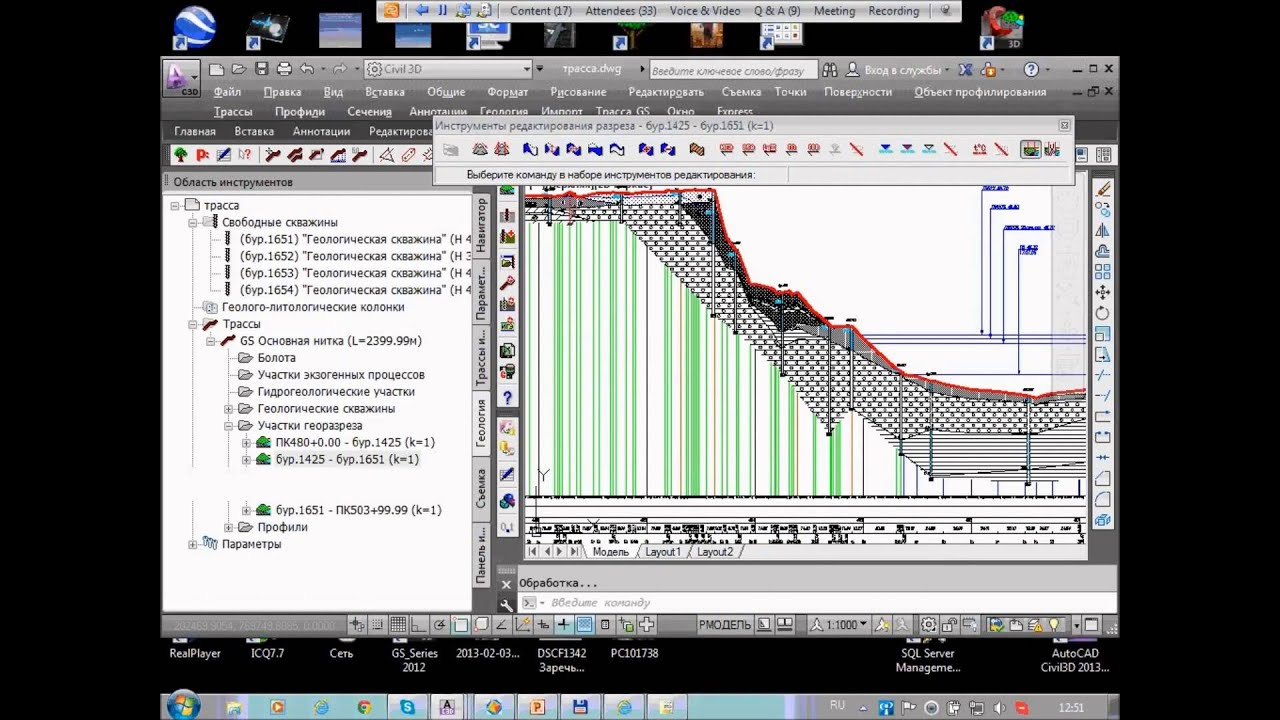Collapse the Трассы tree node
The width and height of the screenshot is (1280, 720).
pyautogui.click(x=193, y=324)
